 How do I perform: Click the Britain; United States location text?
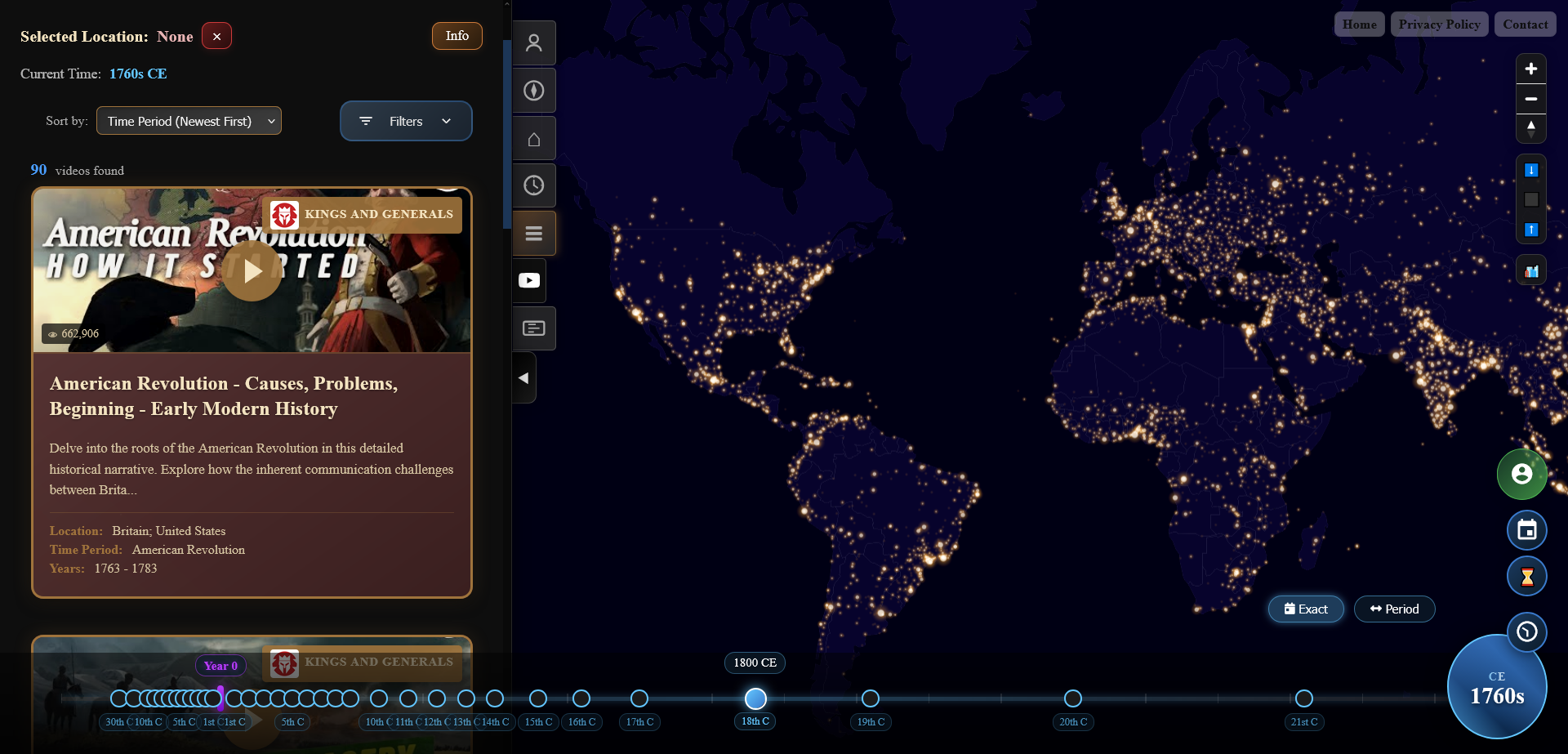tap(169, 531)
